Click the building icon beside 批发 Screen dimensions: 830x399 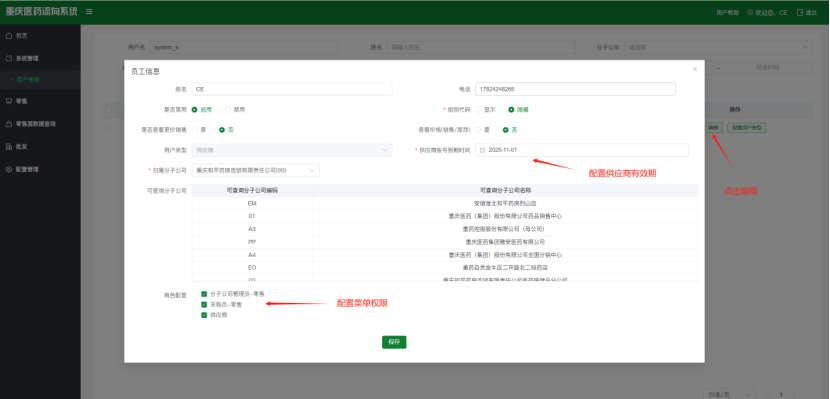[8, 147]
